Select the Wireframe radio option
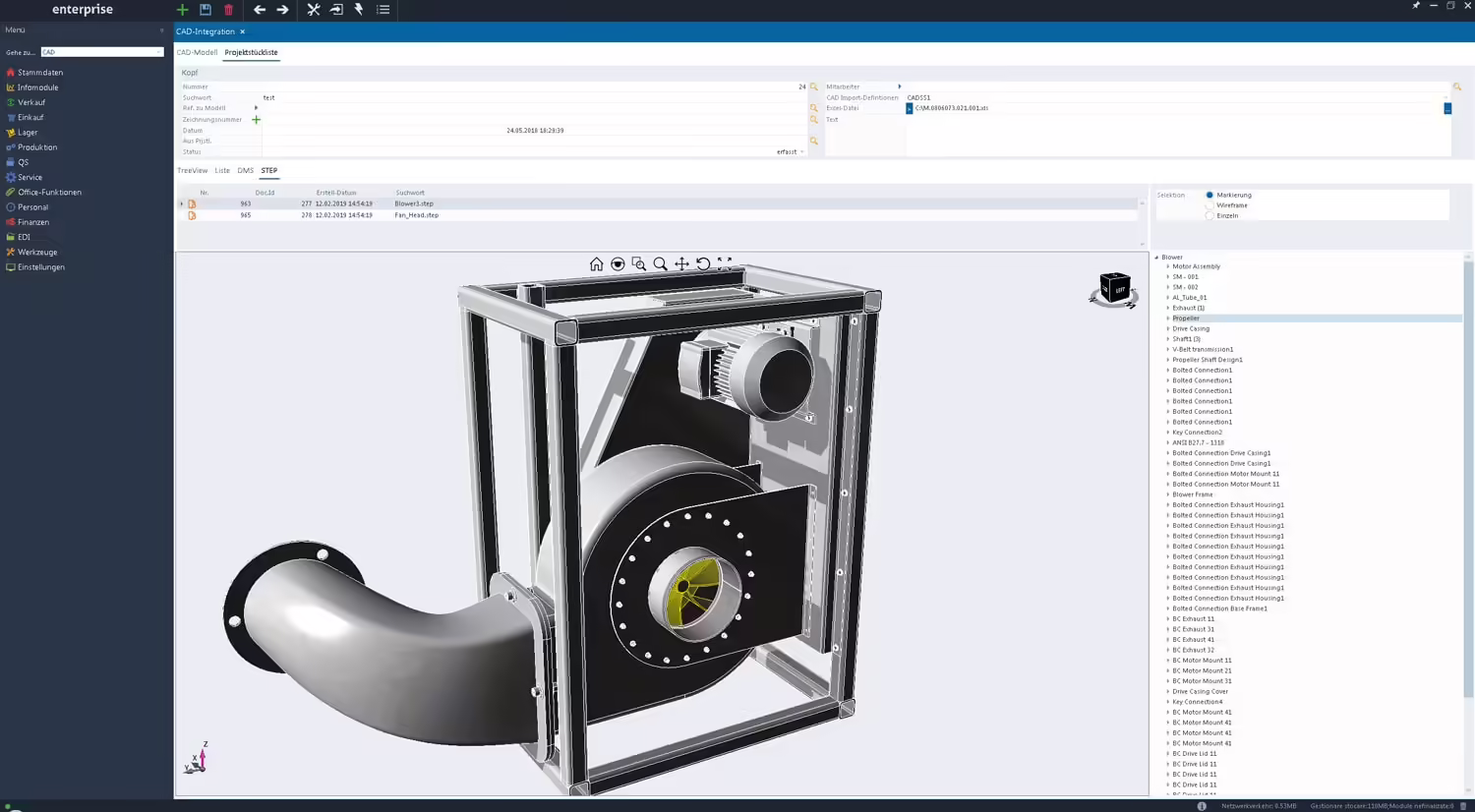This screenshot has height=812, width=1475. pyautogui.click(x=1209, y=205)
